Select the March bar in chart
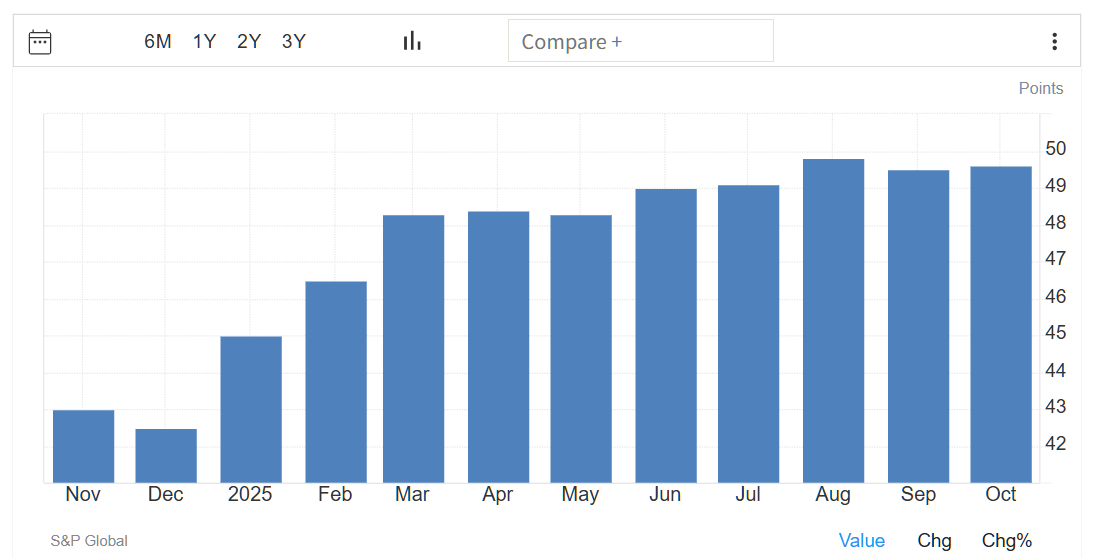1095x558 pixels. [413, 348]
